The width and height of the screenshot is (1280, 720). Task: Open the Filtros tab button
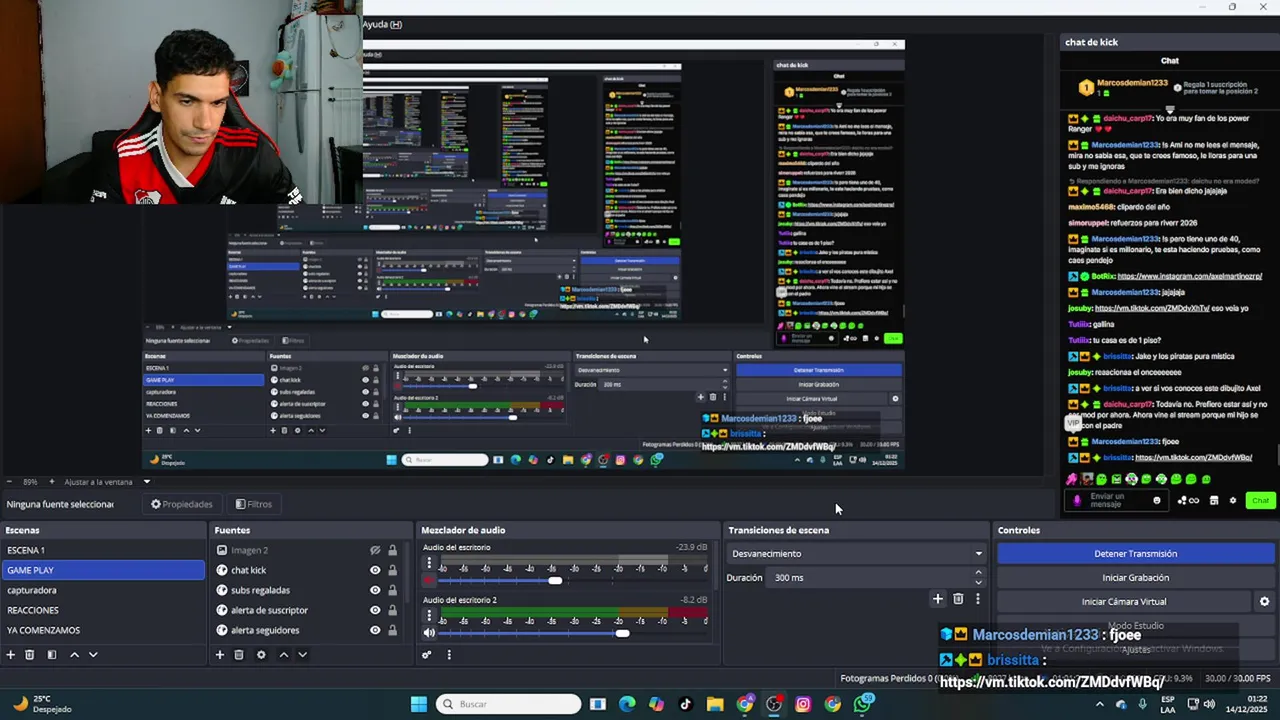(254, 504)
